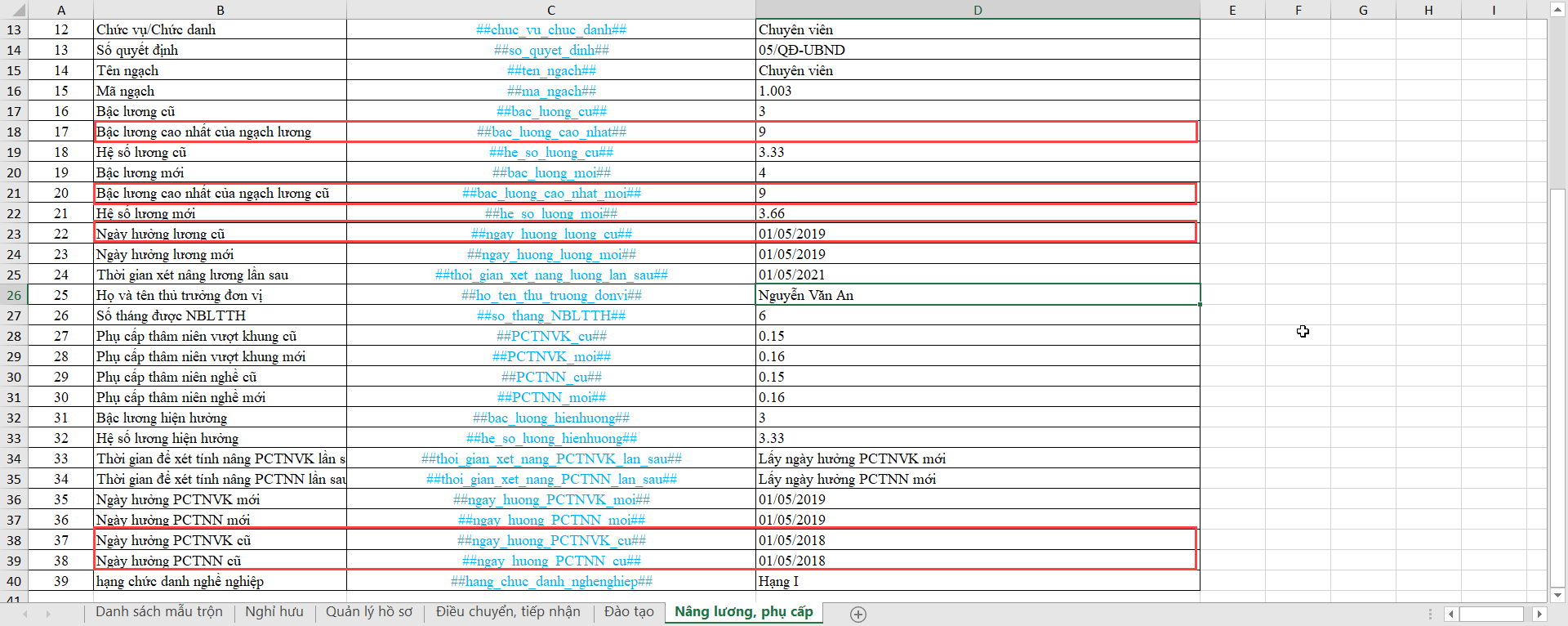
Task: Select row 26 header
Action: click(x=14, y=295)
